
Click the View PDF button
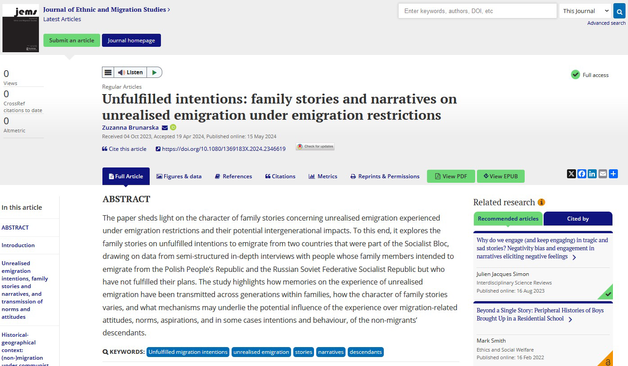[x=451, y=176]
